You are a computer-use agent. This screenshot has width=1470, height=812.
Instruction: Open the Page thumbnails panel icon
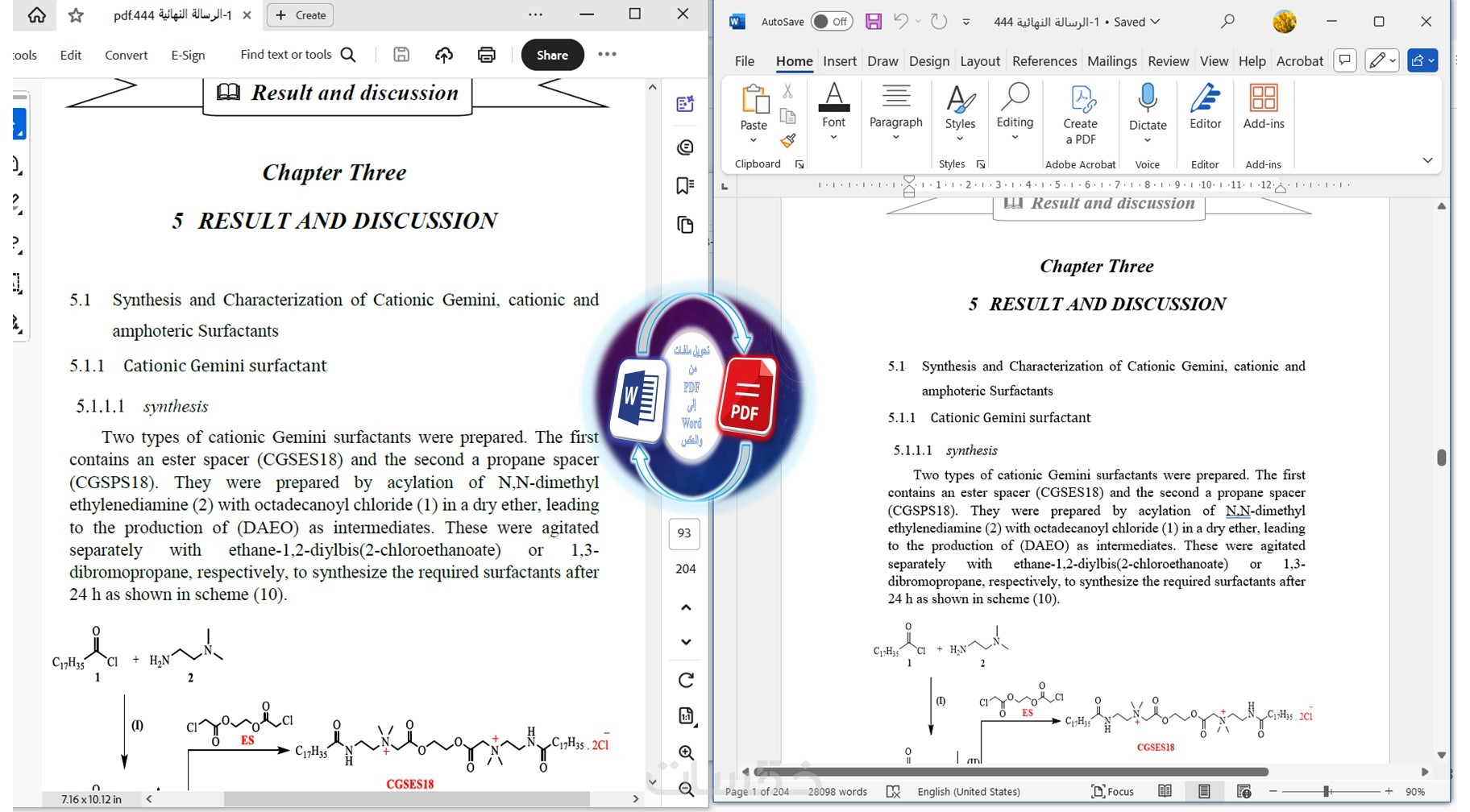685,225
